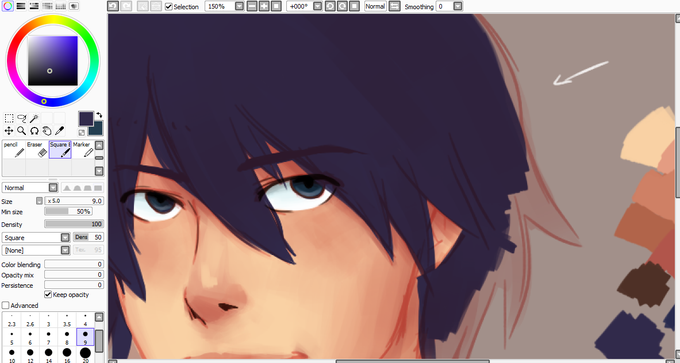Show the color wheel panel

click(7, 6)
